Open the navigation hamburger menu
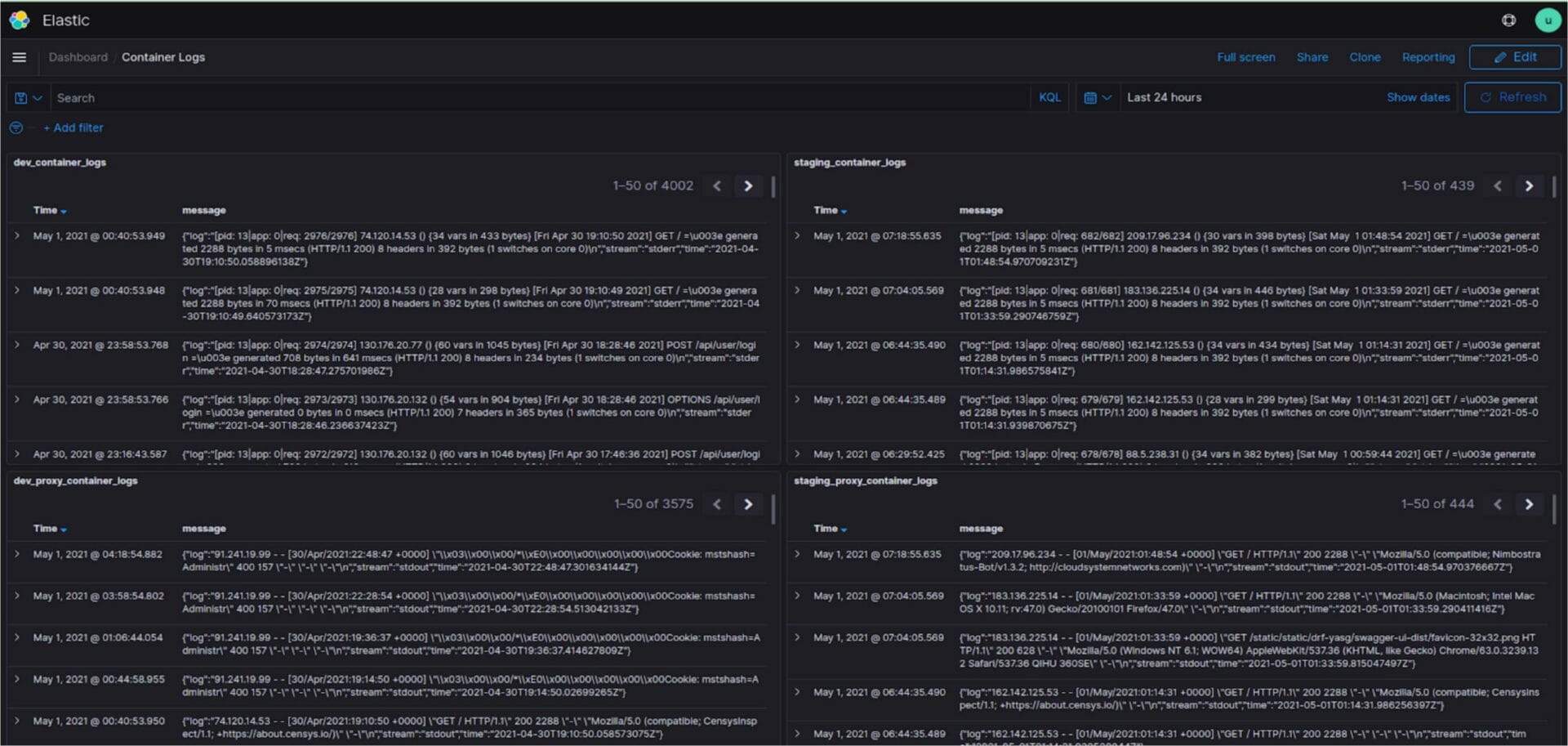This screenshot has height=746, width=1568. (19, 57)
